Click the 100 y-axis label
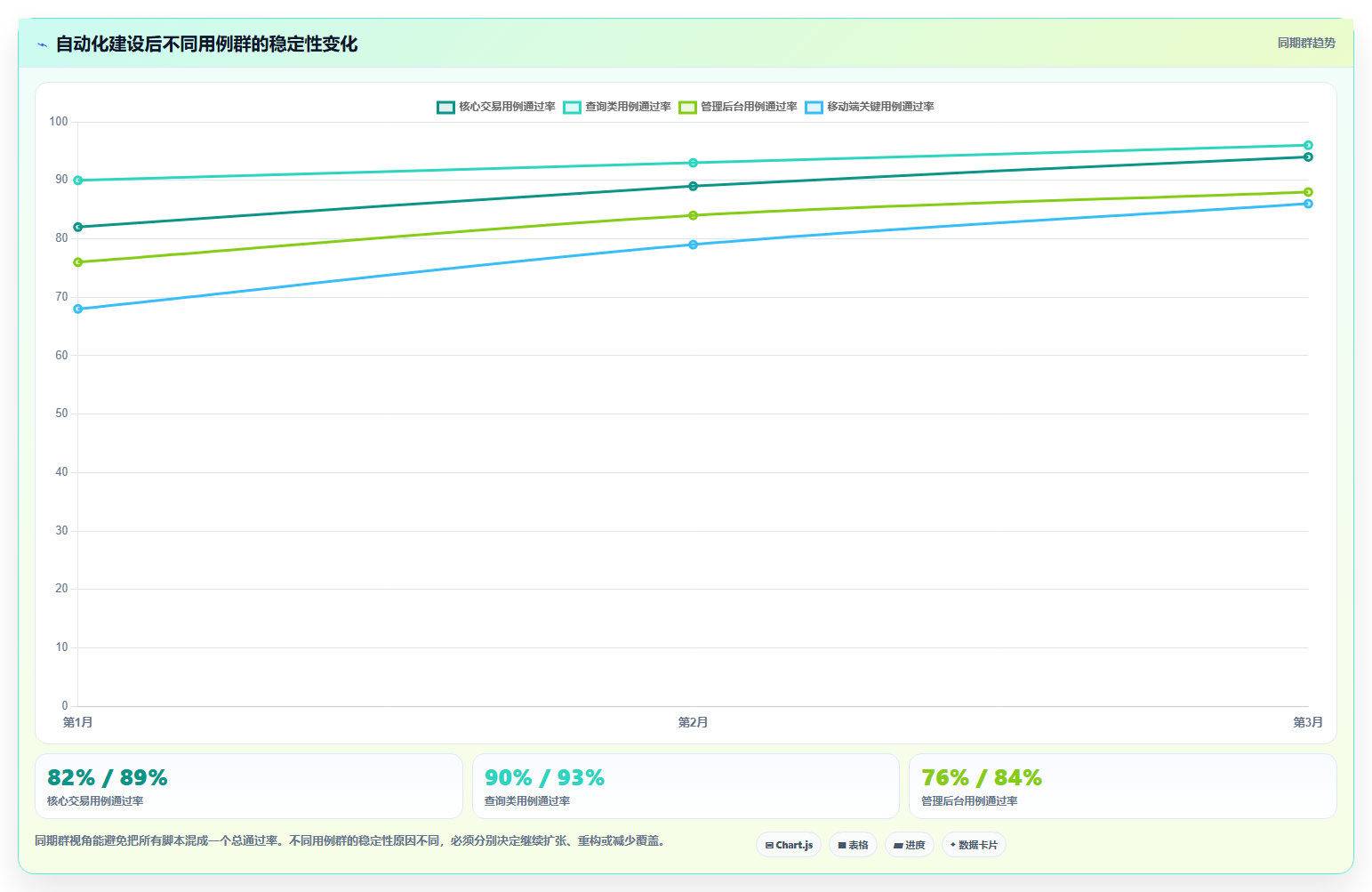Image resolution: width=1372 pixels, height=892 pixels. coord(59,122)
